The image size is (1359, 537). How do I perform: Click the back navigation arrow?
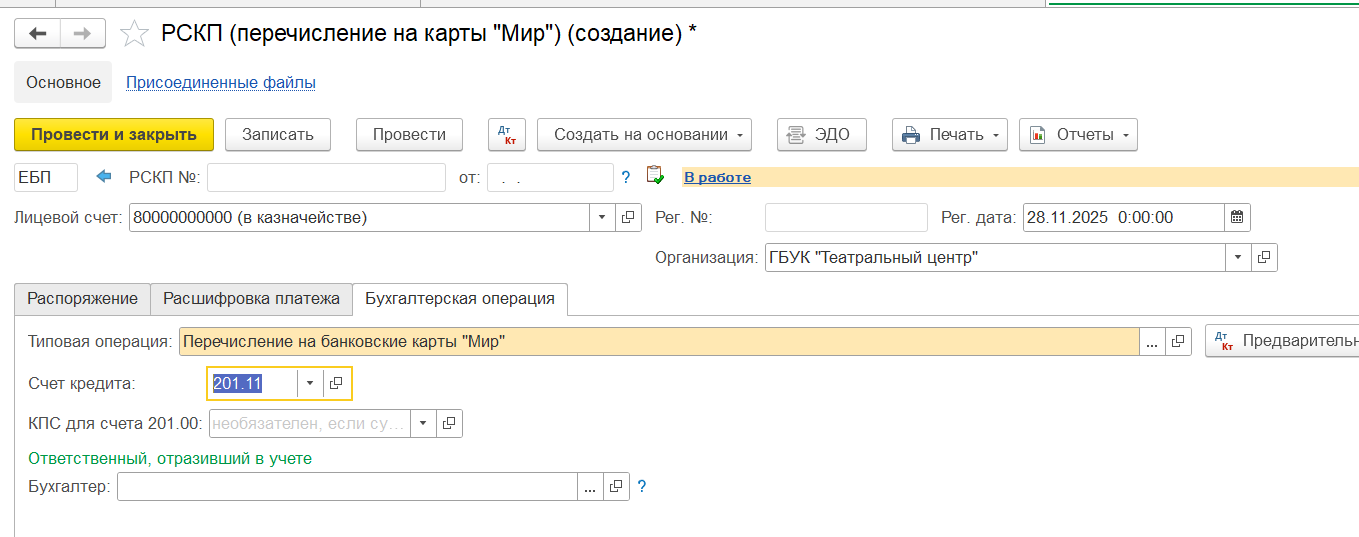(x=37, y=34)
